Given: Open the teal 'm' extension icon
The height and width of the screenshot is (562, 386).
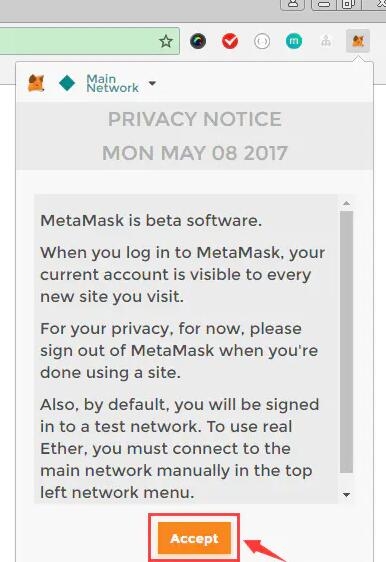Looking at the screenshot, I should (294, 41).
